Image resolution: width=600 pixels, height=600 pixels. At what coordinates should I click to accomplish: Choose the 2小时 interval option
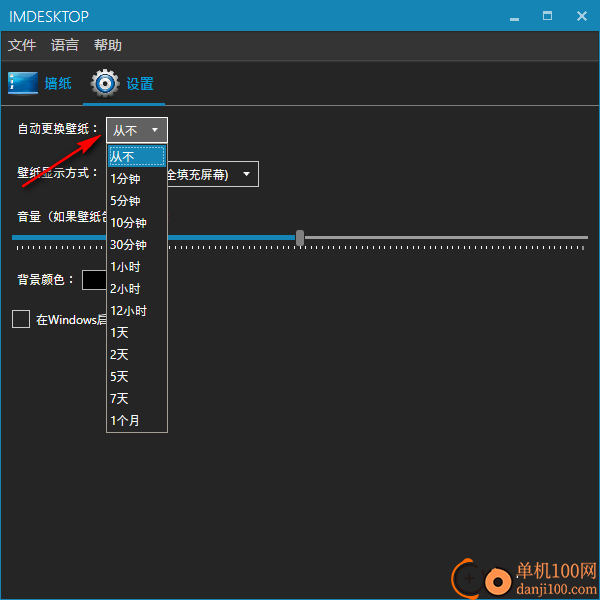pyautogui.click(x=137, y=289)
